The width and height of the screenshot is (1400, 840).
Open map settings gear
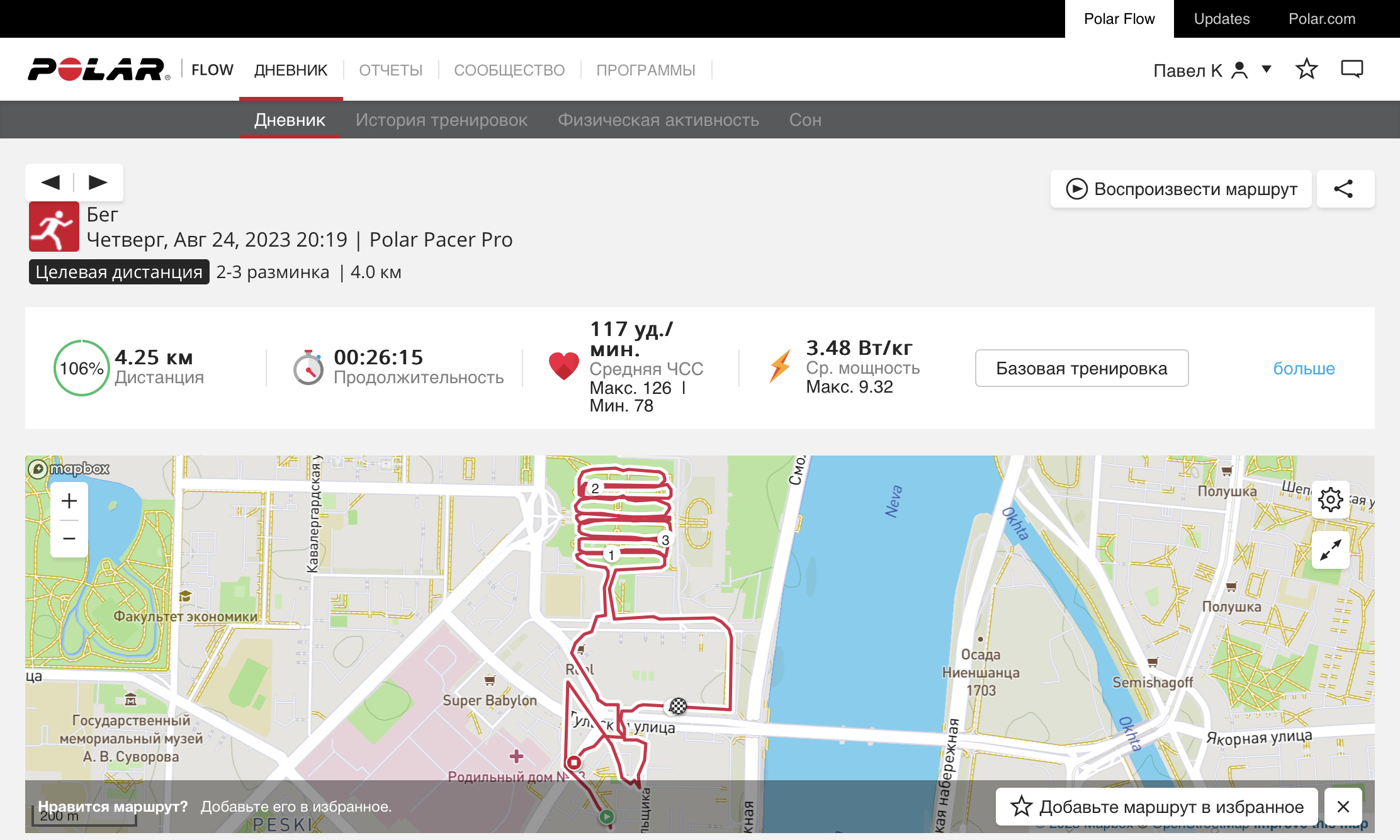(1331, 500)
